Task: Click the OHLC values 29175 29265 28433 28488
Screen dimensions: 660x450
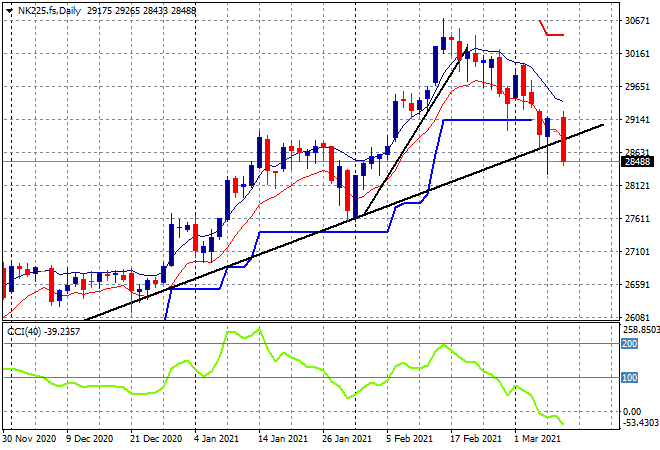Action: [x=141, y=11]
